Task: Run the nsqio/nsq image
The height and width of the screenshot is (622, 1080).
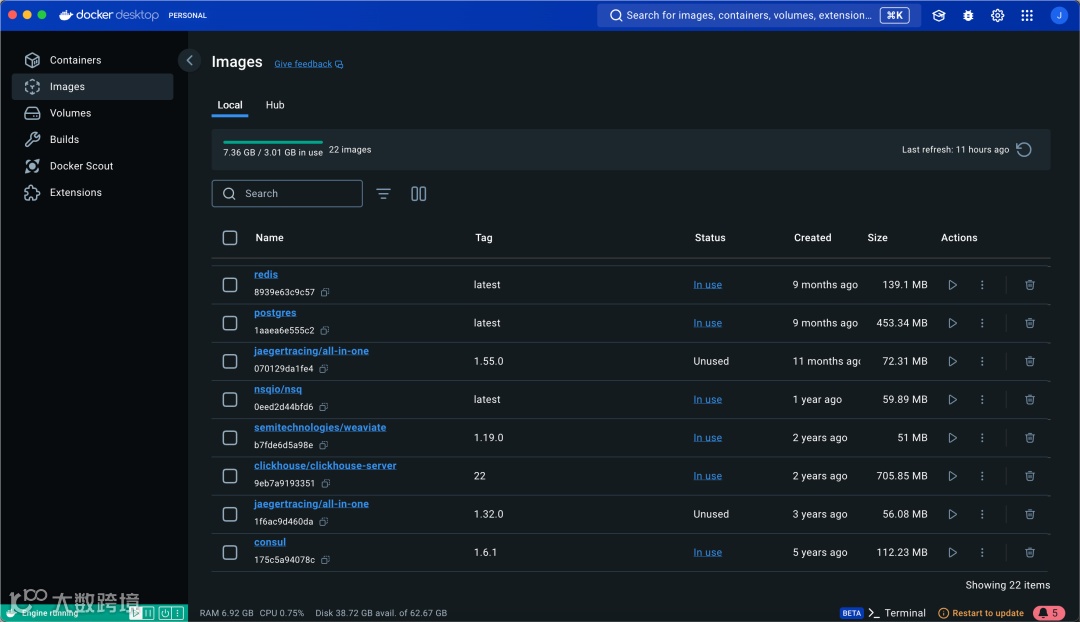Action: point(952,400)
